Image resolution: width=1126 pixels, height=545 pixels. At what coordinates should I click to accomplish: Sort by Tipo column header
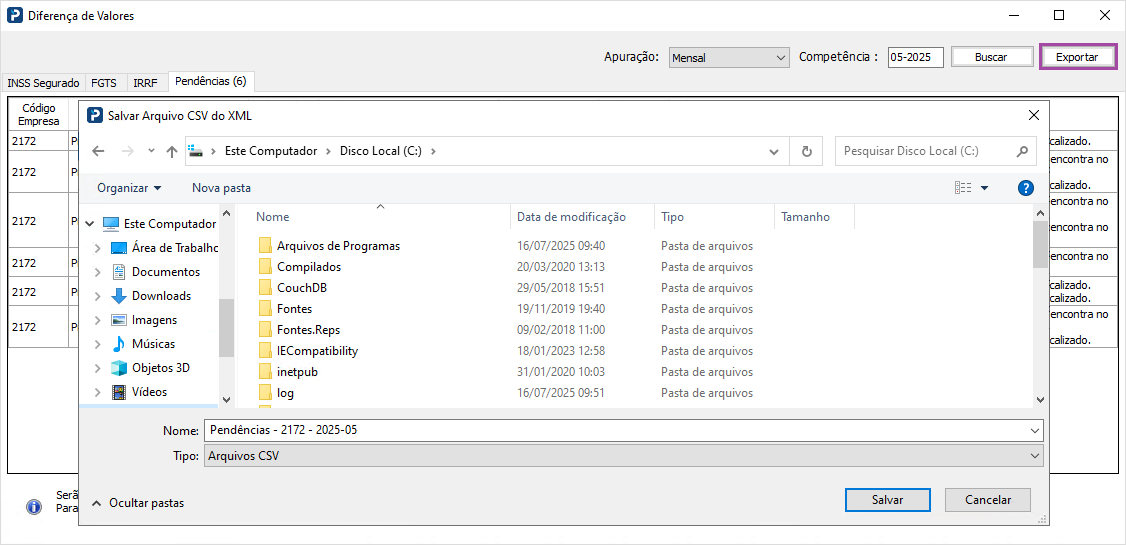[715, 217]
